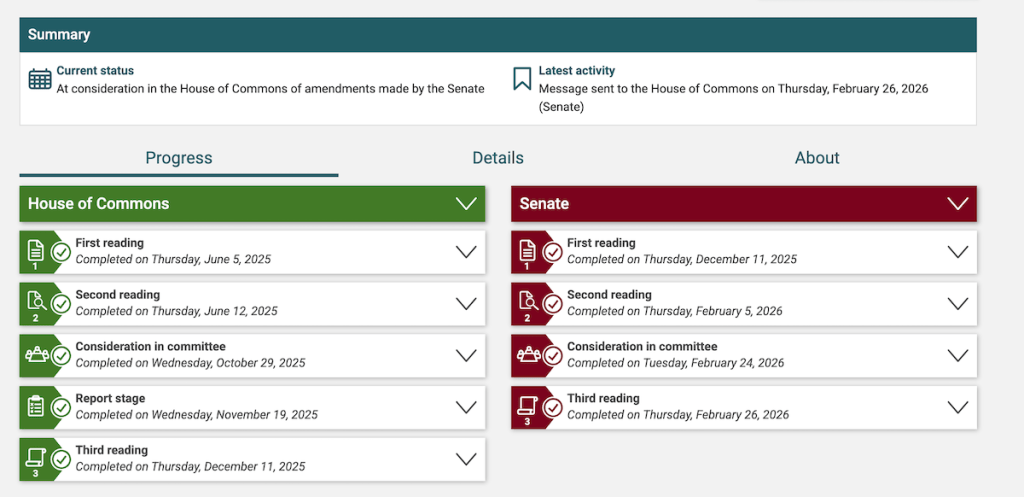Expand Senate Third reading February 26 chevron
The image size is (1024, 497).
(x=957, y=408)
